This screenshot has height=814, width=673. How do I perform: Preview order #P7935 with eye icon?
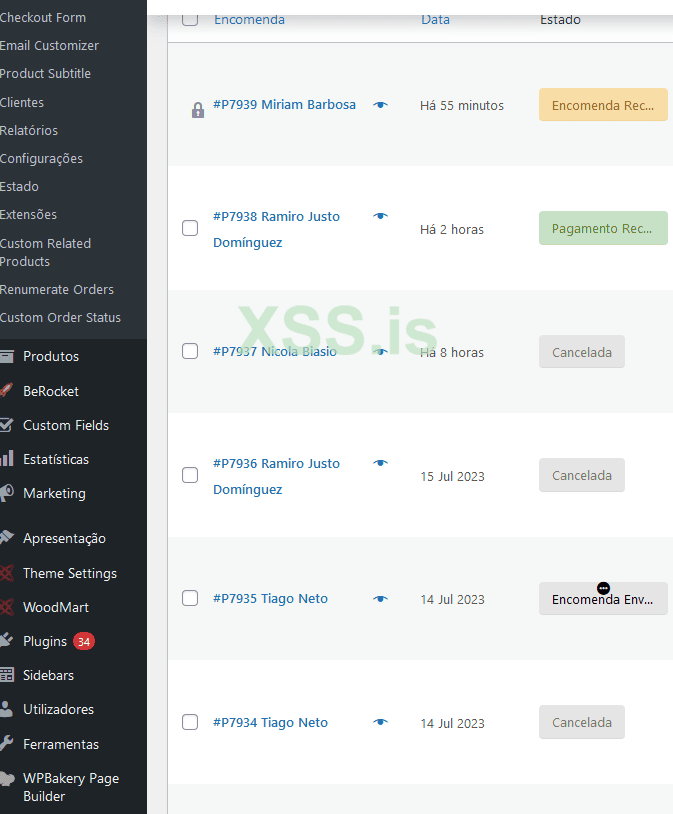(x=381, y=599)
